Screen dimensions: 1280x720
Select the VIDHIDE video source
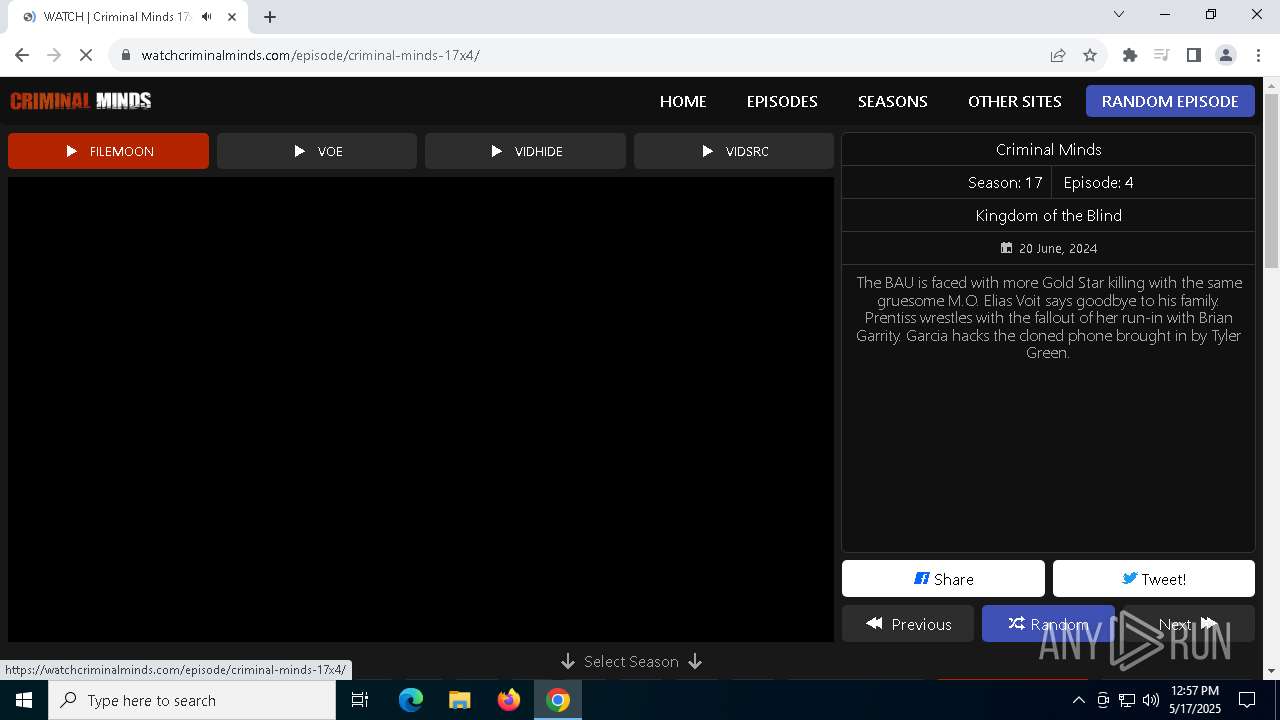525,151
